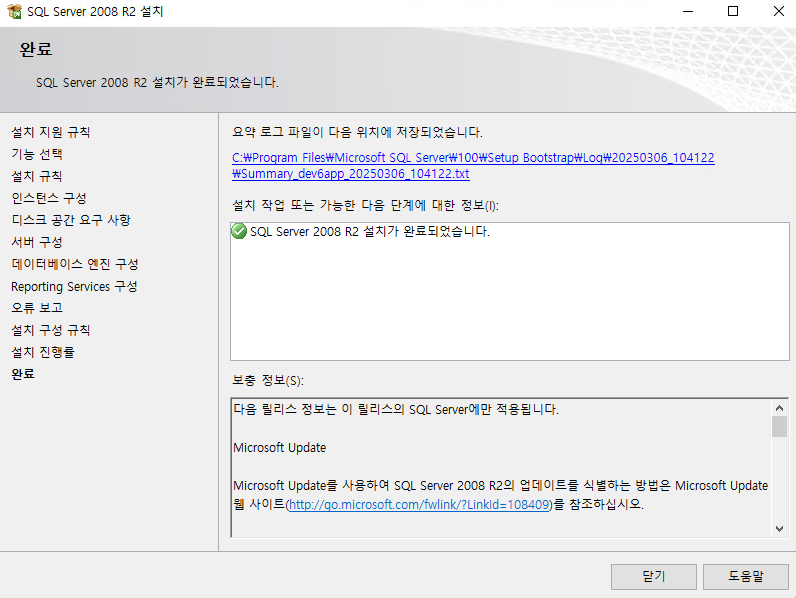Maximize the SQL Server setup window
The image size is (796, 598).
coord(733,11)
